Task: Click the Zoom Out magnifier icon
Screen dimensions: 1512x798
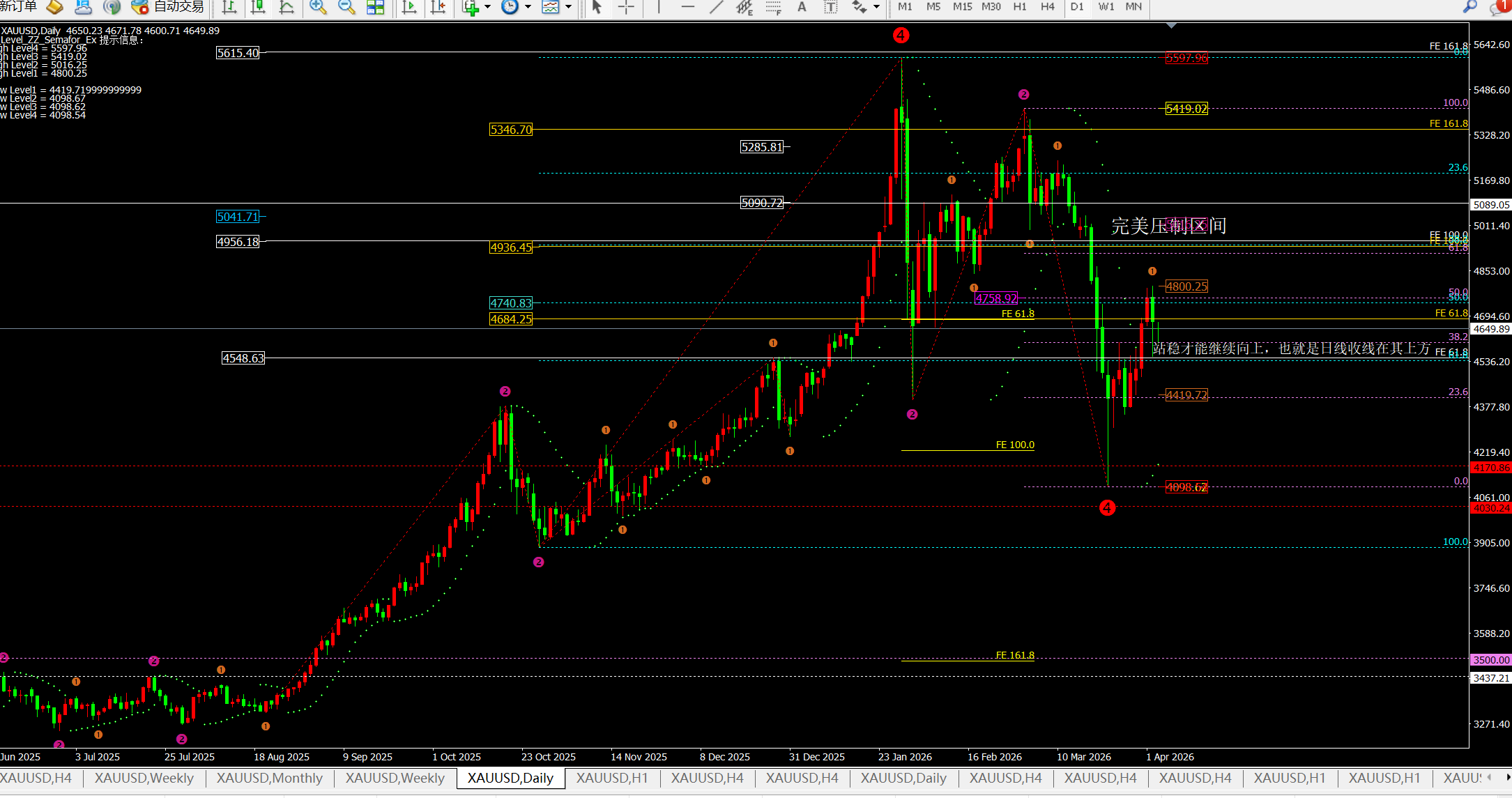Action: (x=346, y=7)
